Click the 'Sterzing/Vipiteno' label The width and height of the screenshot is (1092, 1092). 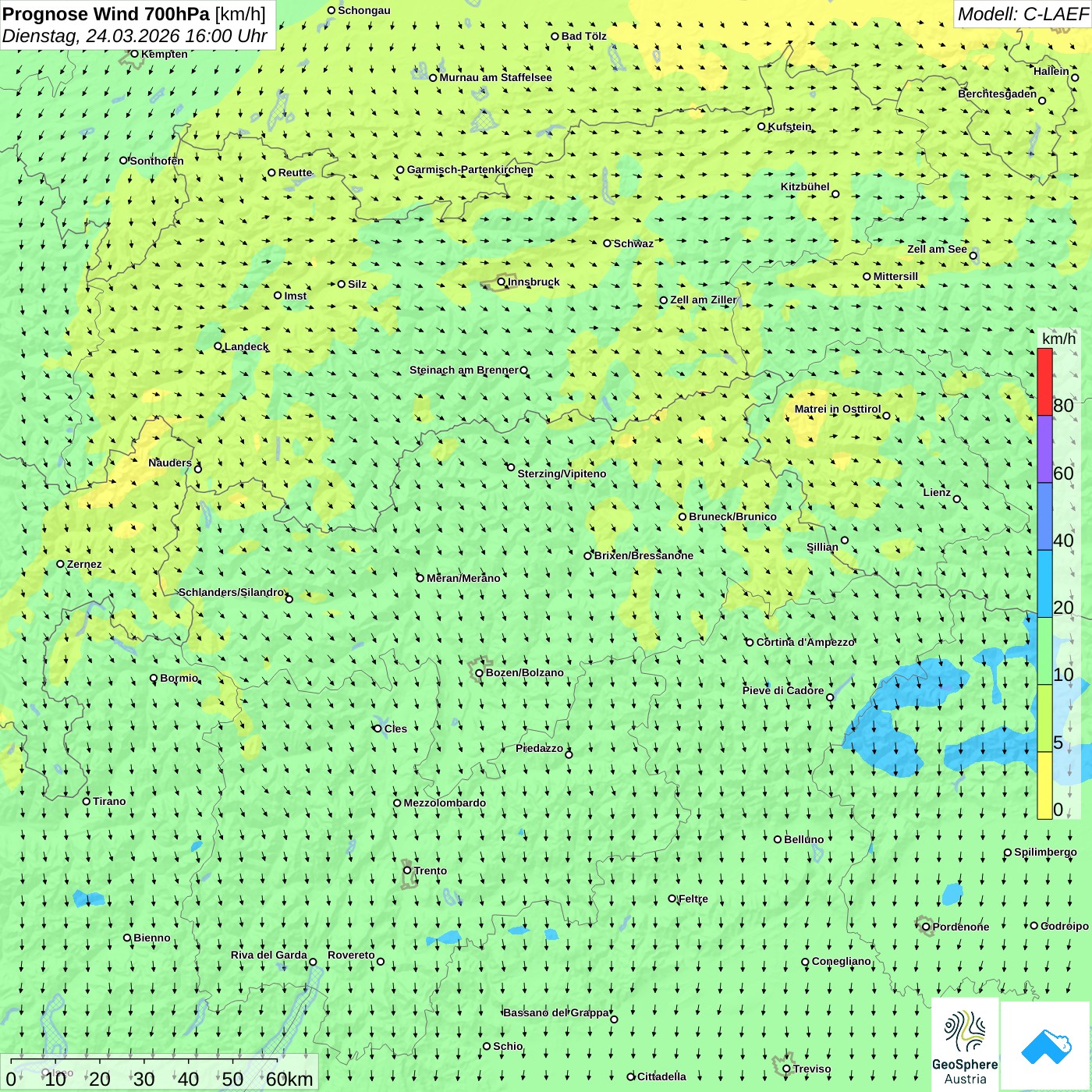562,474
